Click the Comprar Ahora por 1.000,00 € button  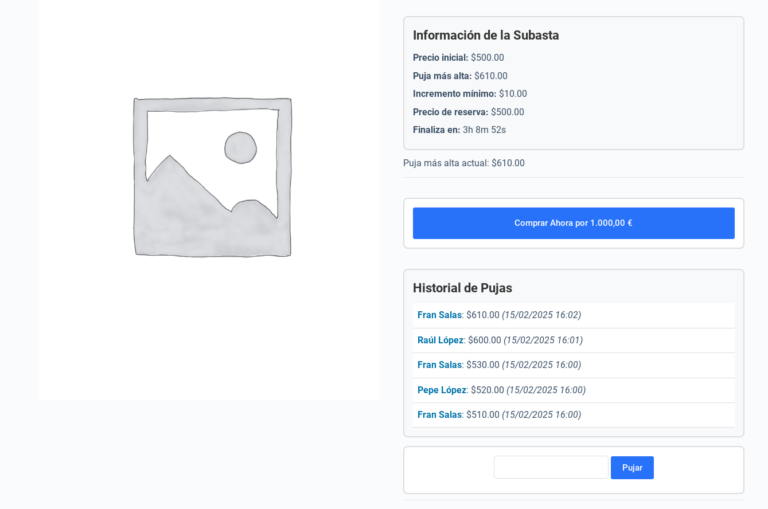tap(574, 223)
